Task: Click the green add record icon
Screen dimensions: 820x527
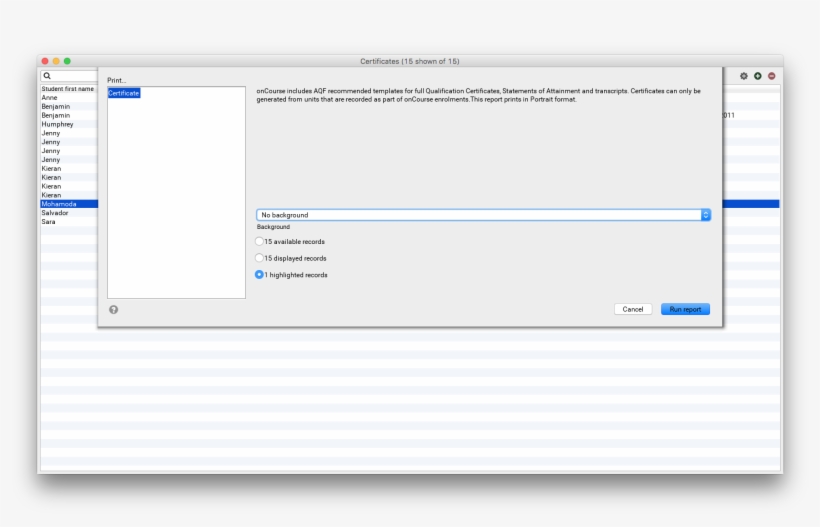Action: 758,76
